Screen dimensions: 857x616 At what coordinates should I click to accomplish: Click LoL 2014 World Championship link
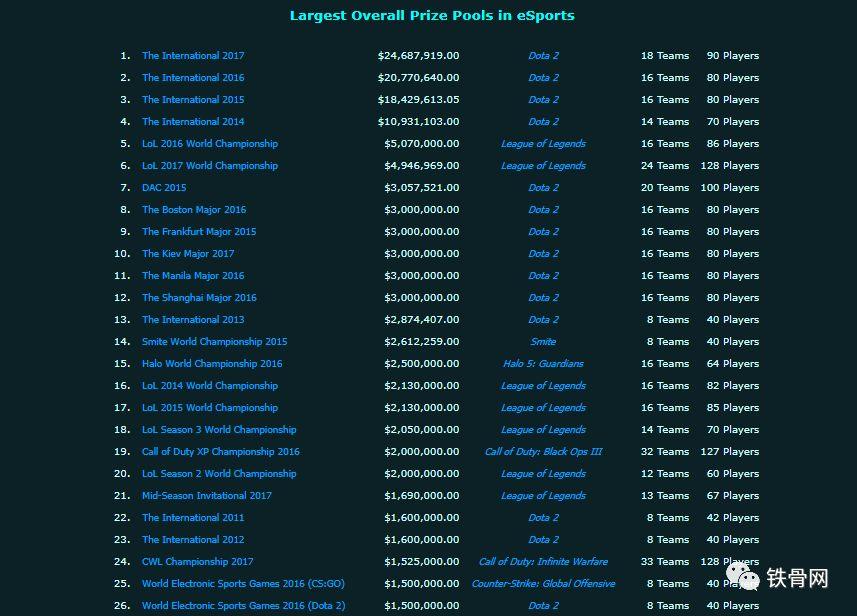[x=210, y=385]
